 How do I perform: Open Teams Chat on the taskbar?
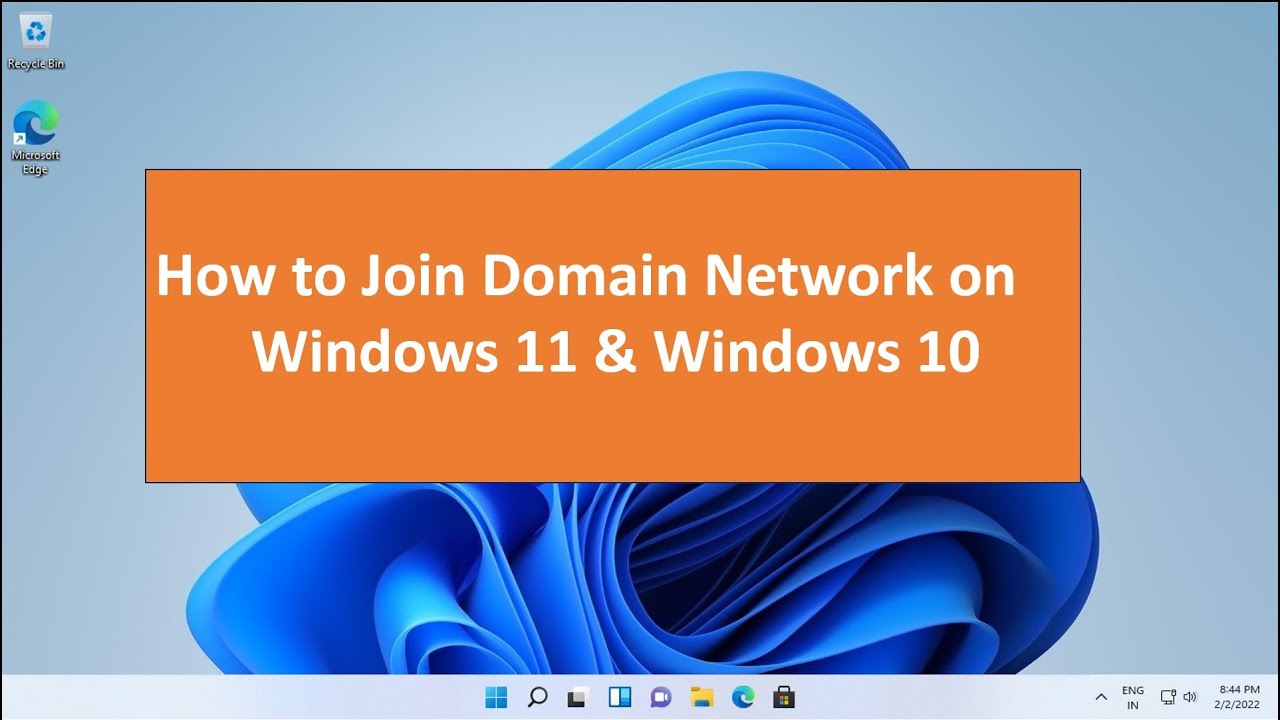click(x=661, y=697)
